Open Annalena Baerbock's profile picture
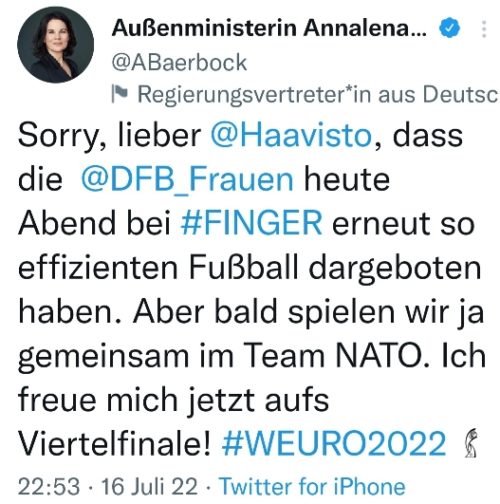This screenshot has width=500, height=504. 55,45
